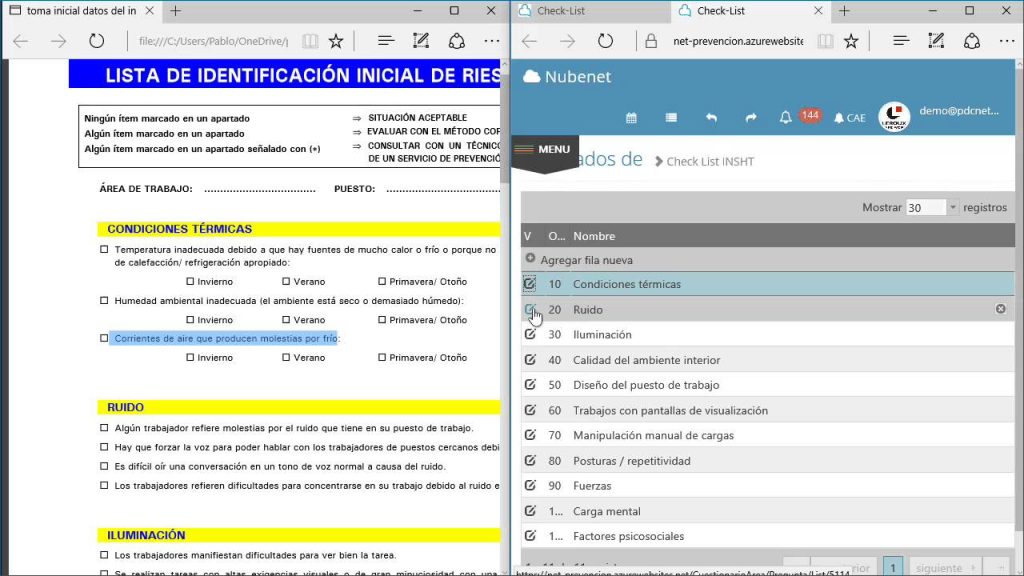Select the Carga mental row name

tap(607, 511)
